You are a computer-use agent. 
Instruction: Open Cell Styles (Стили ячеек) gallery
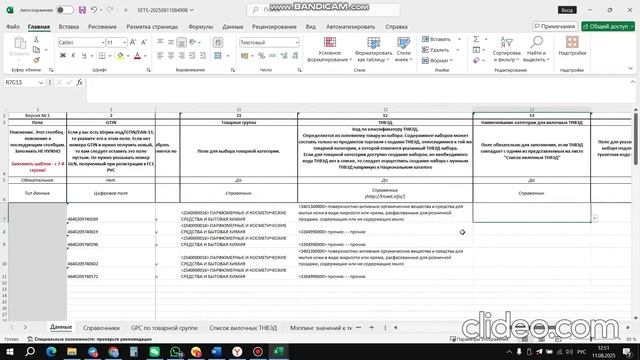[x=403, y=49]
